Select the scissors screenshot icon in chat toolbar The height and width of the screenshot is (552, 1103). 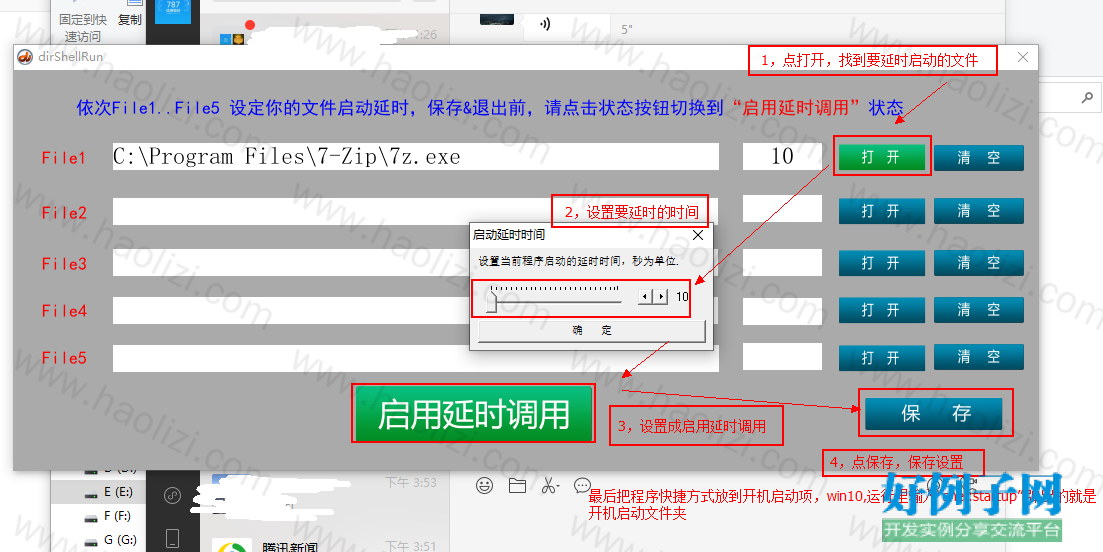550,485
